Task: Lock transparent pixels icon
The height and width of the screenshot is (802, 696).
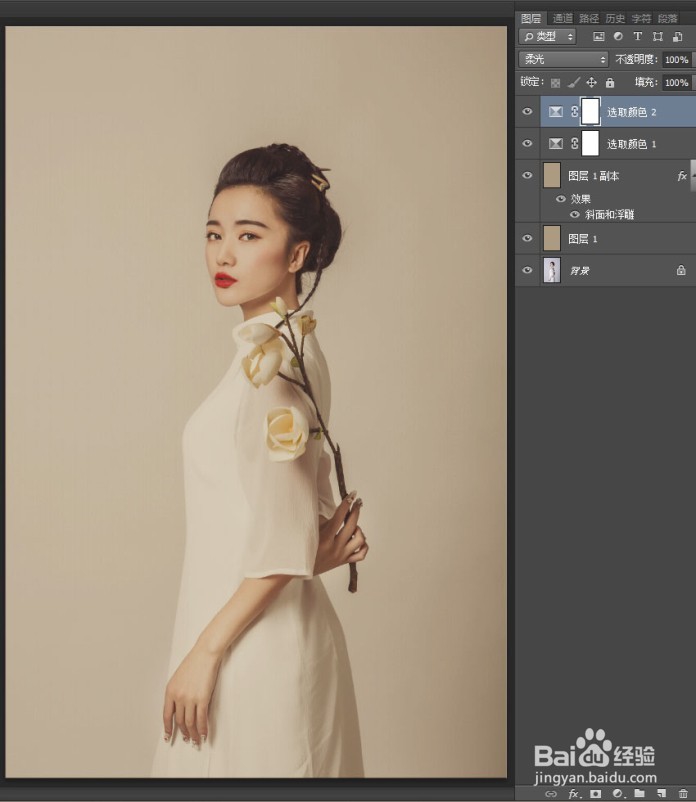Action: [555, 83]
